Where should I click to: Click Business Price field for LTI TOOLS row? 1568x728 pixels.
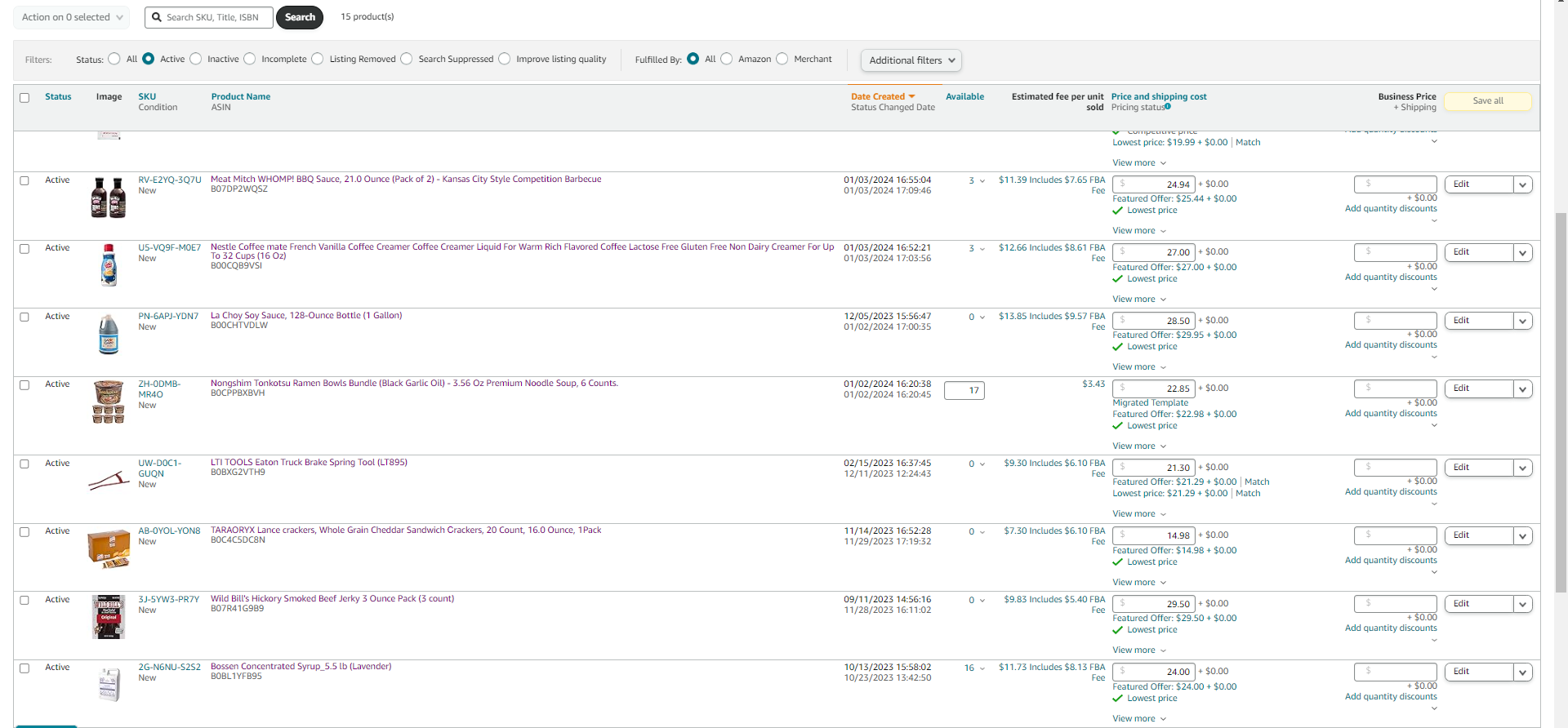[1395, 468]
